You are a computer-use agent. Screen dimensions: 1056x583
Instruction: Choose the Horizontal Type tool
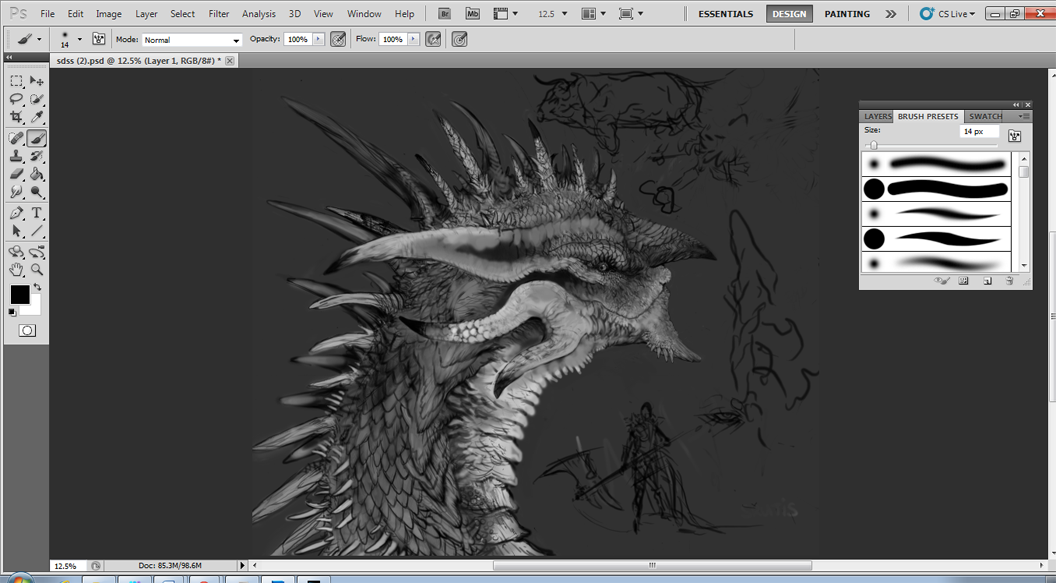(37, 213)
